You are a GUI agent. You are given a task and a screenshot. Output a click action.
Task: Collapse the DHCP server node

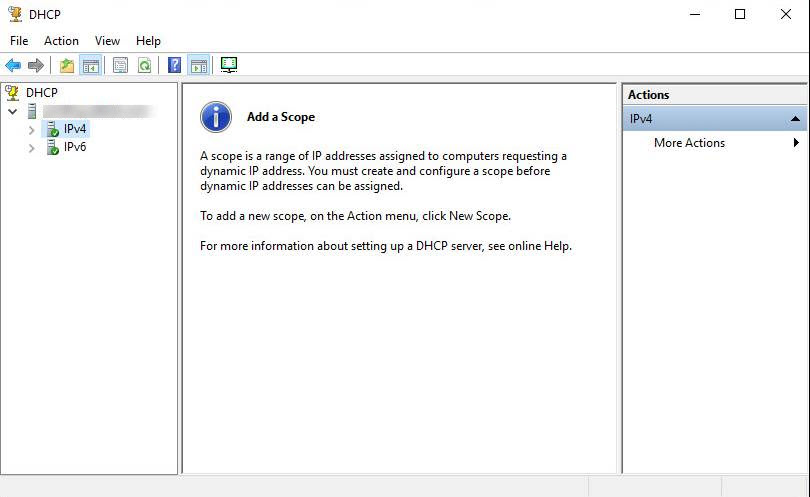coord(12,112)
